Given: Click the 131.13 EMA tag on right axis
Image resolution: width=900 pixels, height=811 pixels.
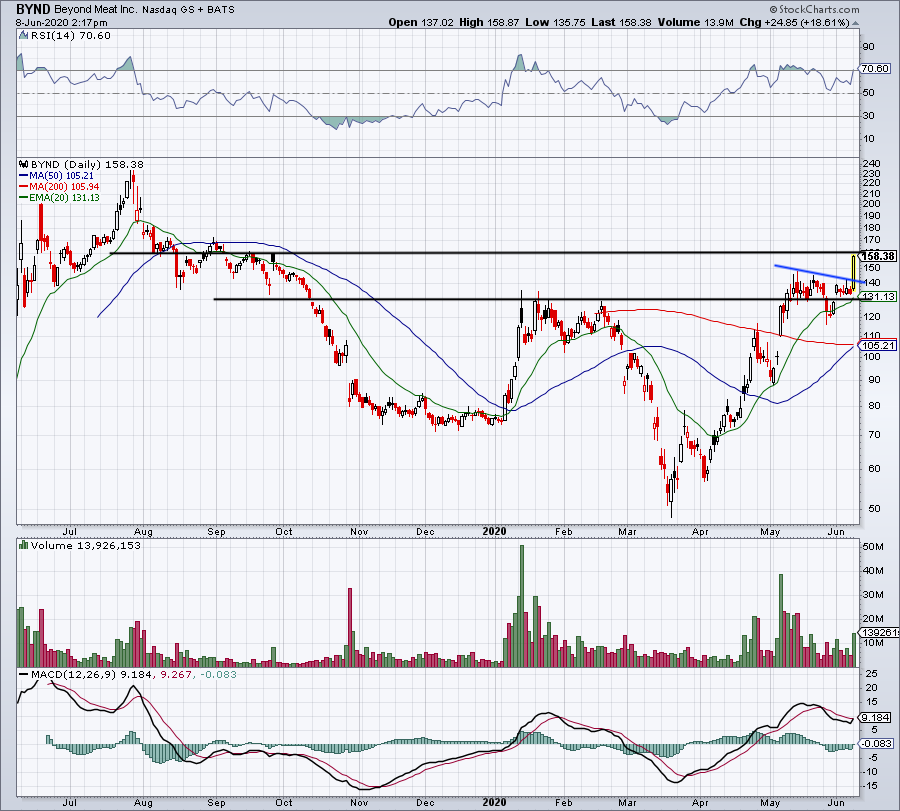Looking at the screenshot, I should point(877,297).
